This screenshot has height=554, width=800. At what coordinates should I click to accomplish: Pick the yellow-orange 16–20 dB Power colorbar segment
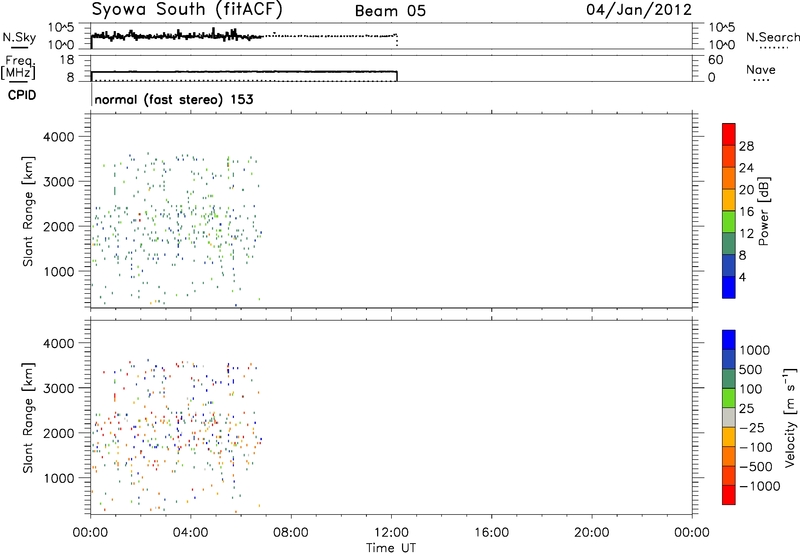tap(729, 199)
